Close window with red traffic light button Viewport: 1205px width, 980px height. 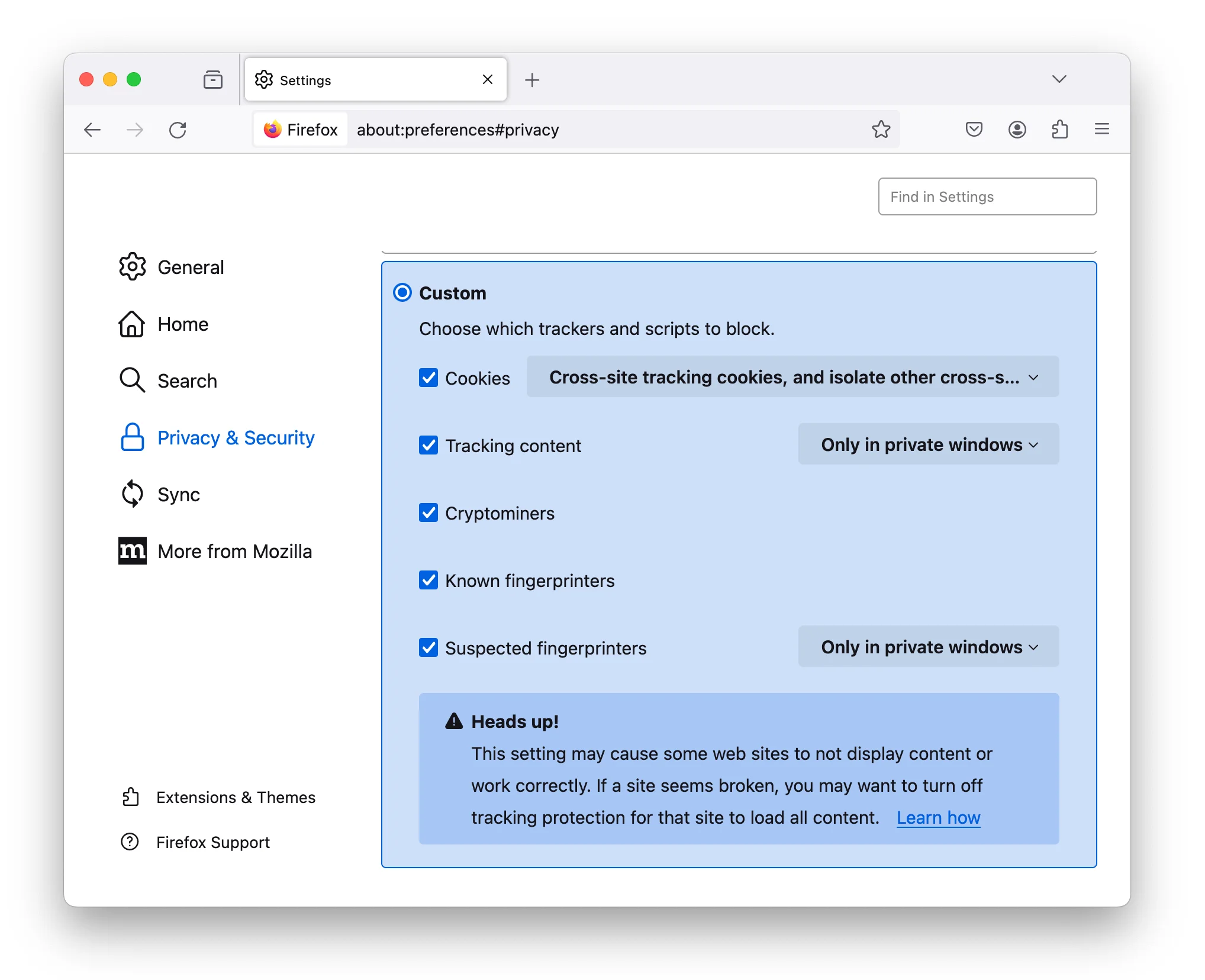coord(86,79)
